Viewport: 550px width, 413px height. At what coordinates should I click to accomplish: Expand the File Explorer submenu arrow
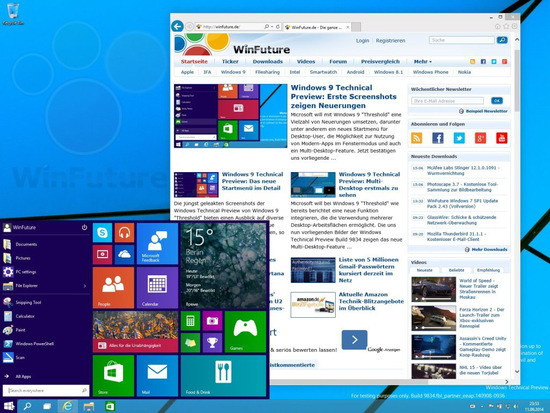85,286
